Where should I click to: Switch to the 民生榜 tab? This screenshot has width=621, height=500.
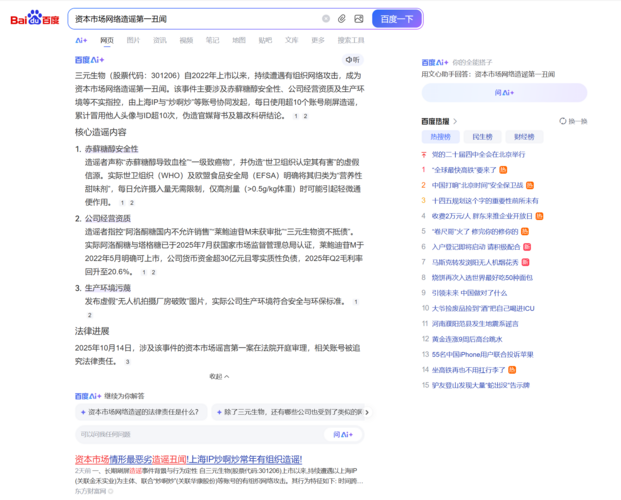click(482, 137)
